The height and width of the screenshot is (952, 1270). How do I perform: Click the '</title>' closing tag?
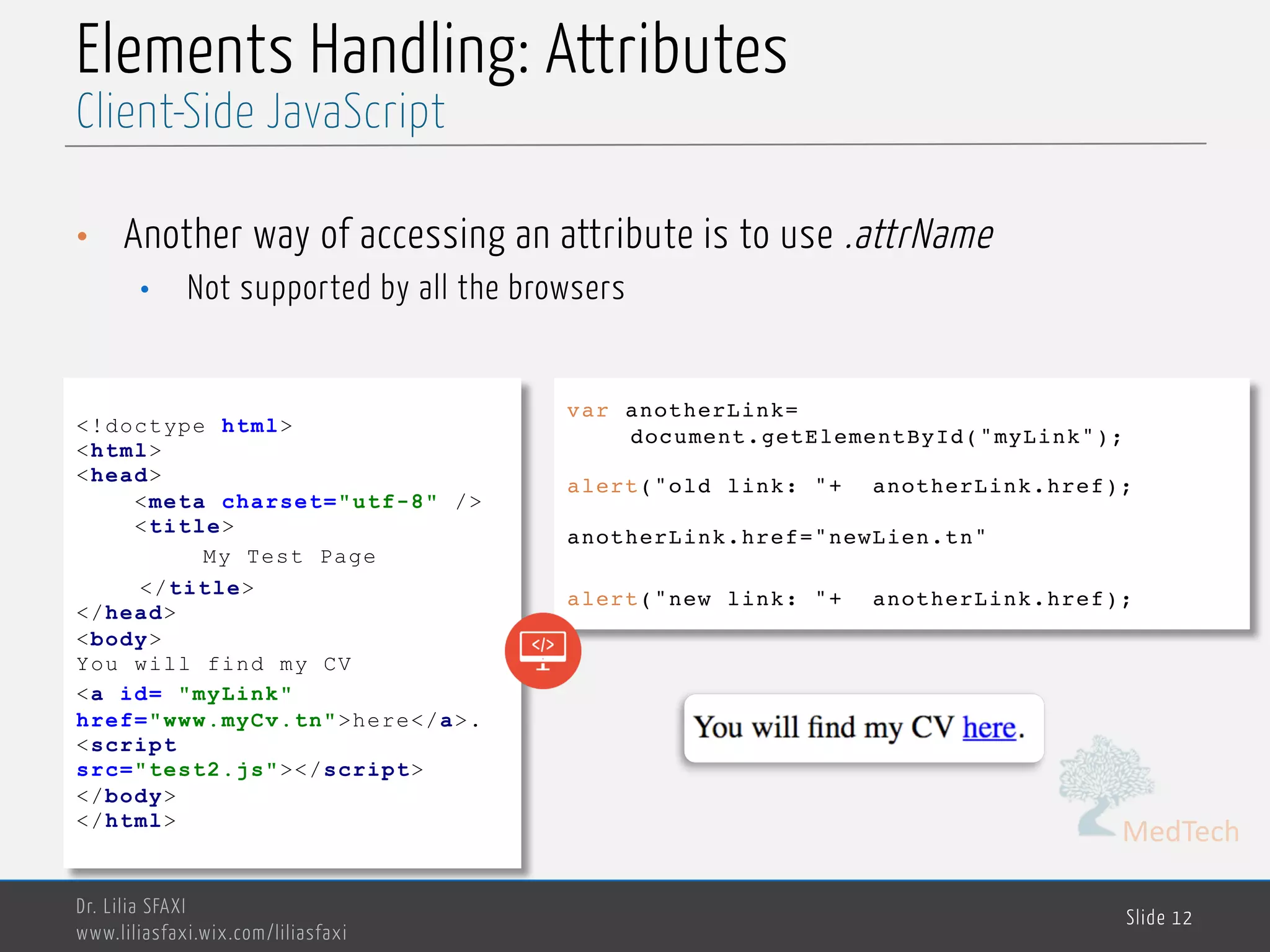(x=197, y=588)
